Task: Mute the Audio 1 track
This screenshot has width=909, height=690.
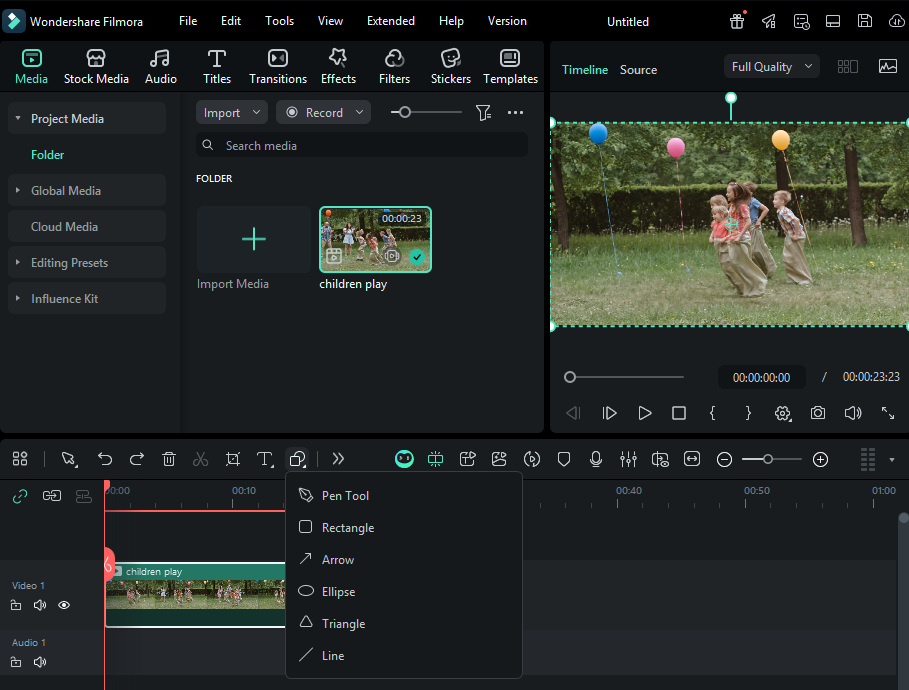Action: (x=40, y=662)
